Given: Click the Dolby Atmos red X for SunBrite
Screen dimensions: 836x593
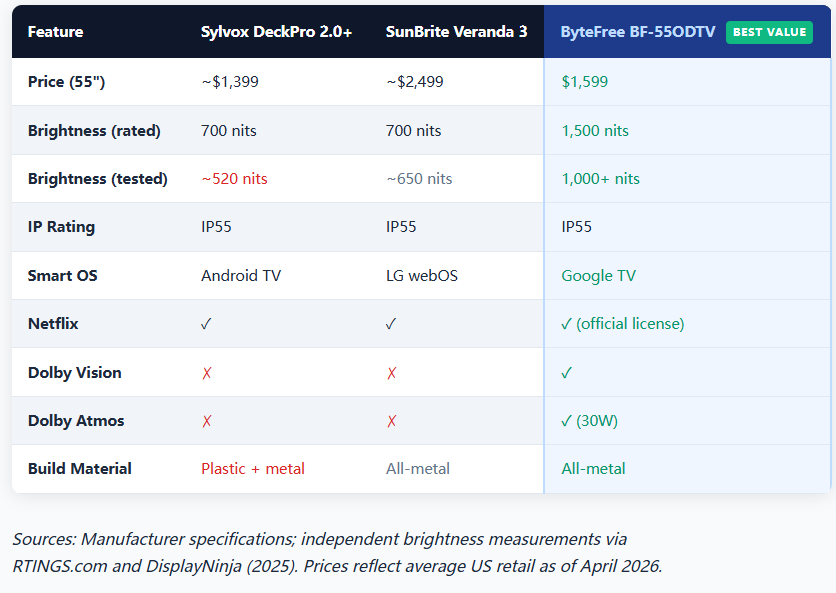Looking at the screenshot, I should (x=391, y=421).
